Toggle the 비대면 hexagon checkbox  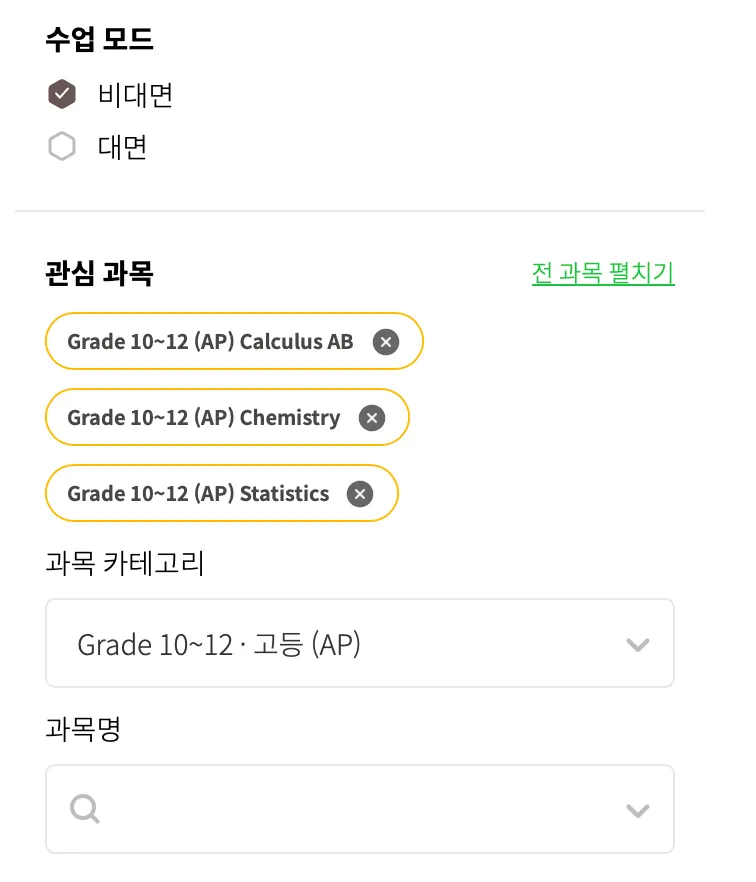coord(62,95)
